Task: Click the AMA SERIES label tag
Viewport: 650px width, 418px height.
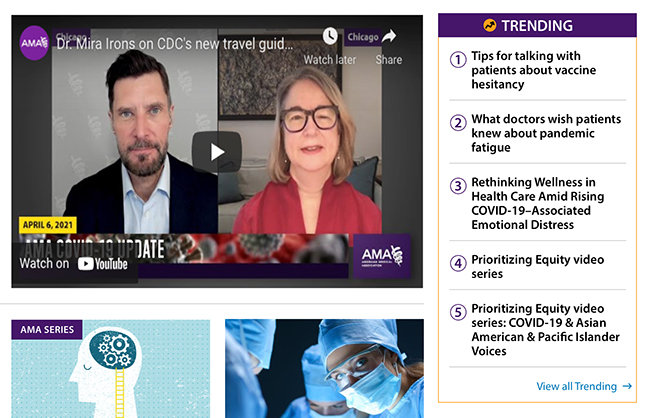Action: point(47,330)
